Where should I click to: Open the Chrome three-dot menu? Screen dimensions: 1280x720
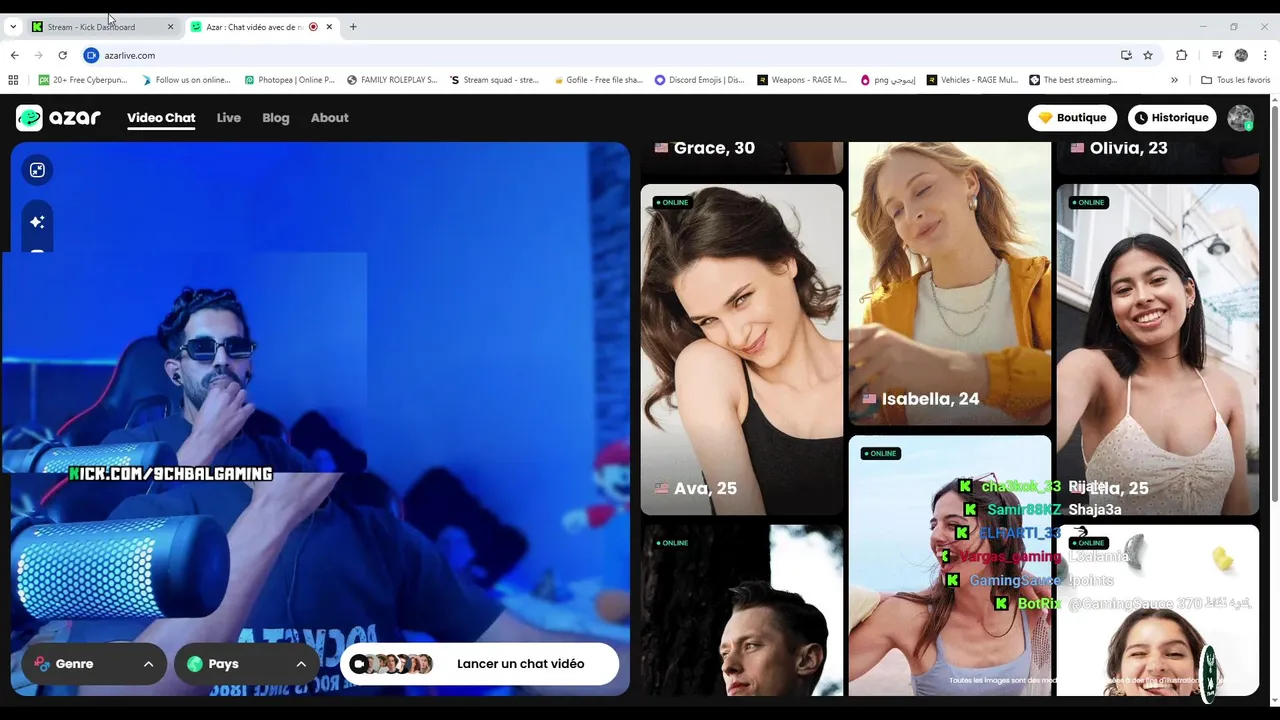tap(1265, 55)
